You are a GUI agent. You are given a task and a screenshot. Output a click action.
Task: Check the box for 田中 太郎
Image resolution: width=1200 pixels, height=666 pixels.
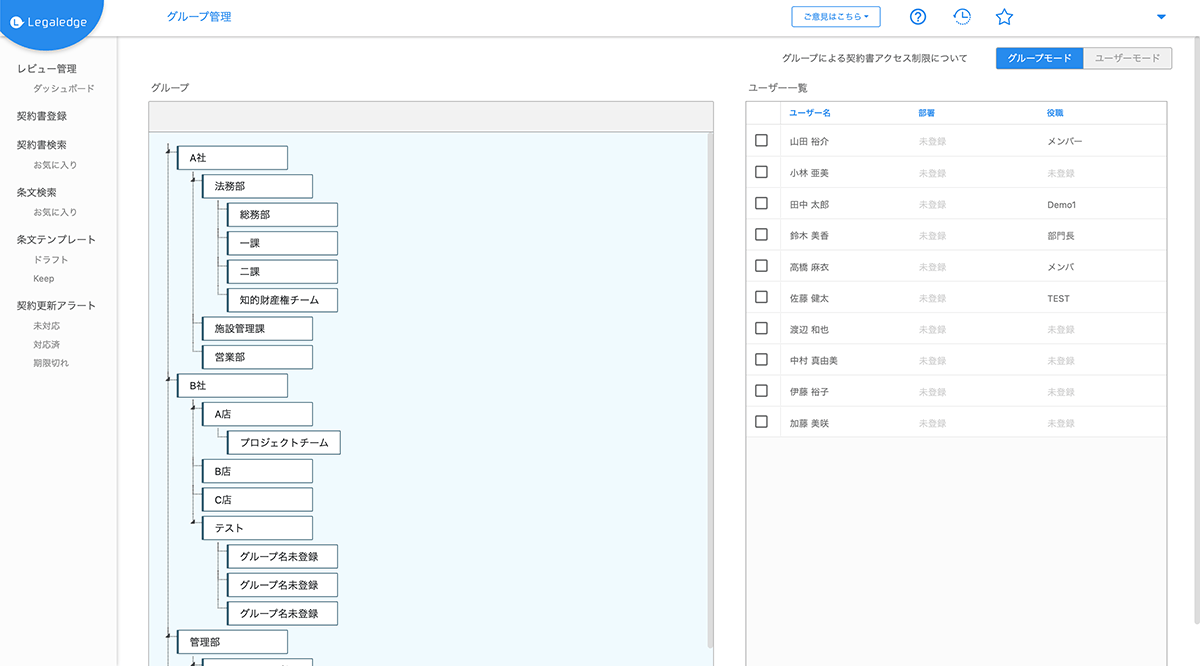pos(761,203)
